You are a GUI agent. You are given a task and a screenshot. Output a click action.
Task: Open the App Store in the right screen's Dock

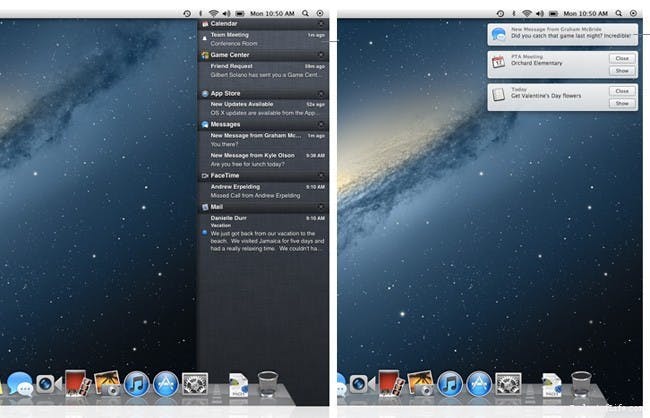click(x=479, y=384)
